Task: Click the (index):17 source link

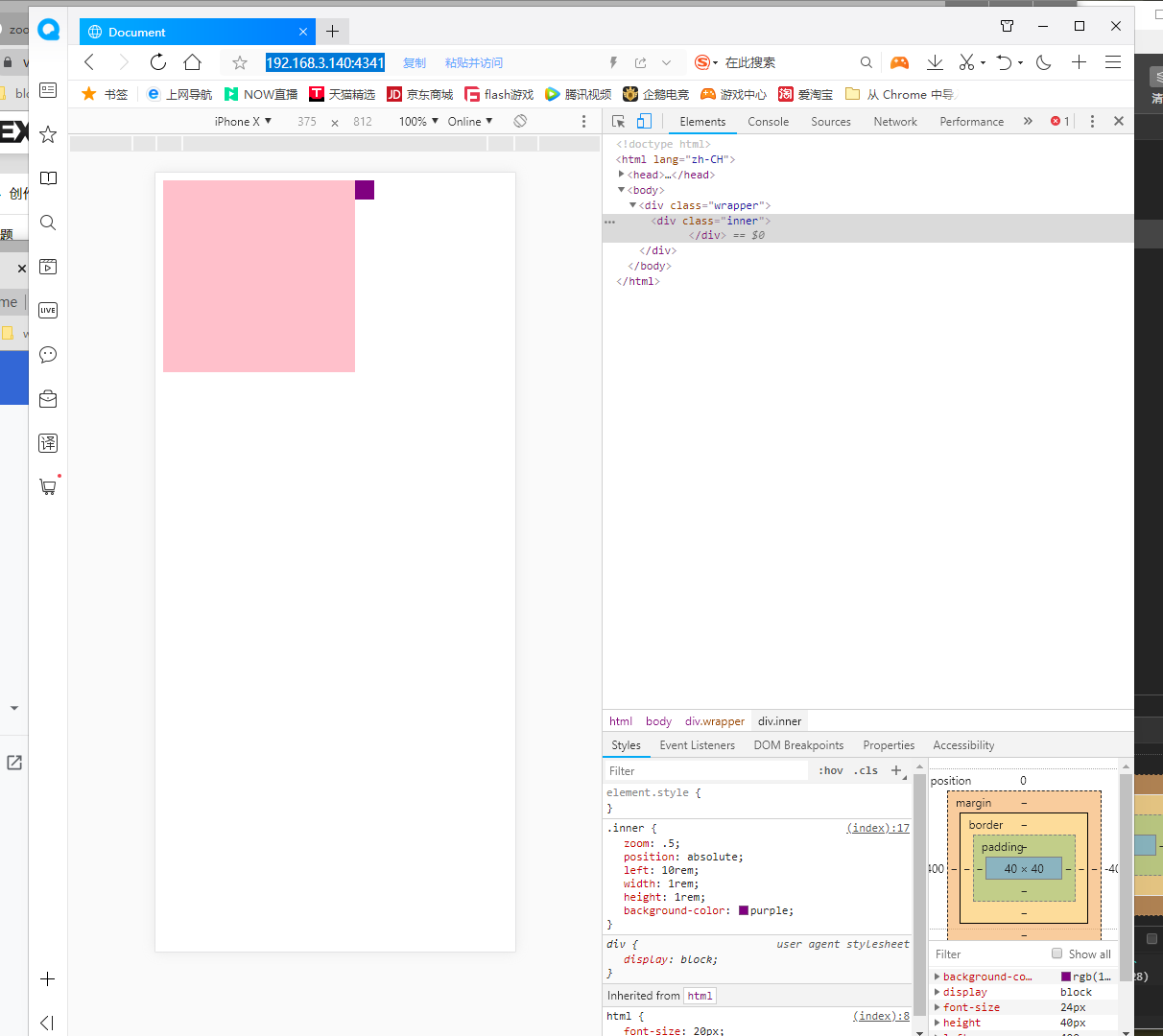Action: point(878,828)
